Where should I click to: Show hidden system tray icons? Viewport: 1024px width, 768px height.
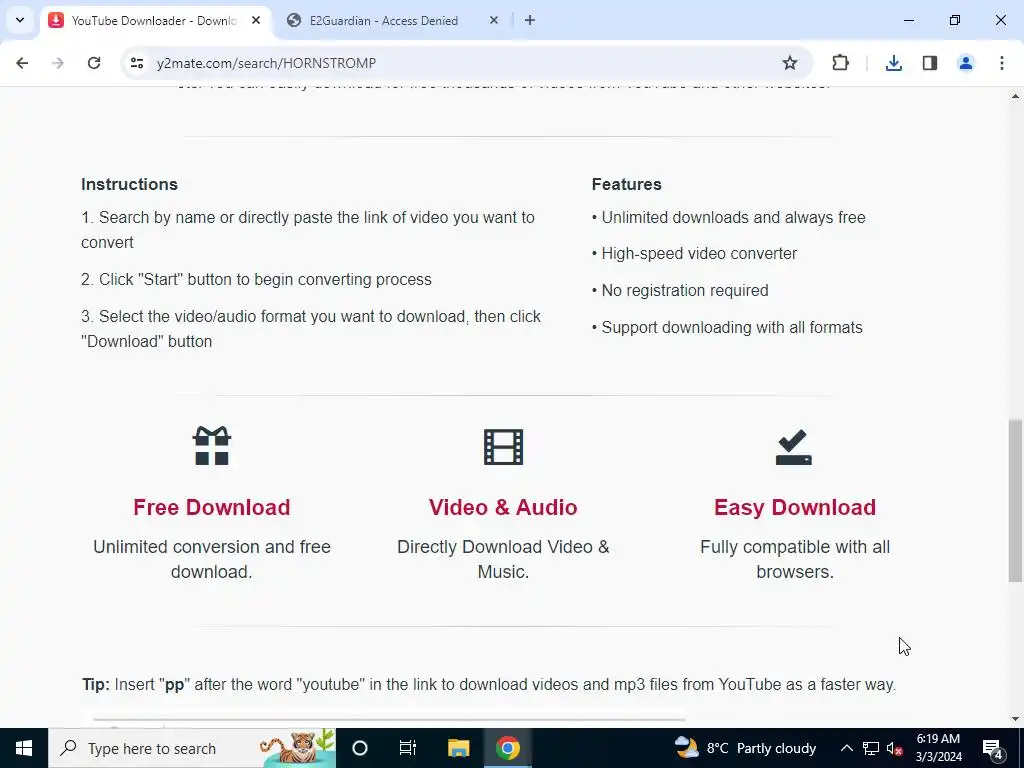click(846, 748)
